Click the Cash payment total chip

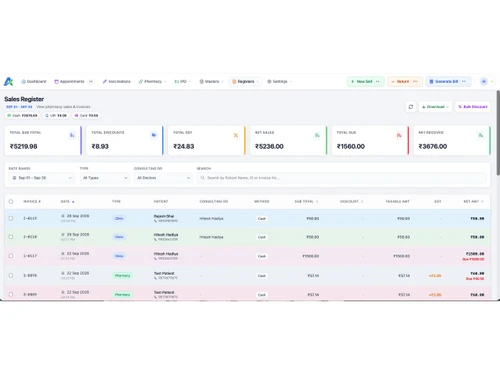22,116
